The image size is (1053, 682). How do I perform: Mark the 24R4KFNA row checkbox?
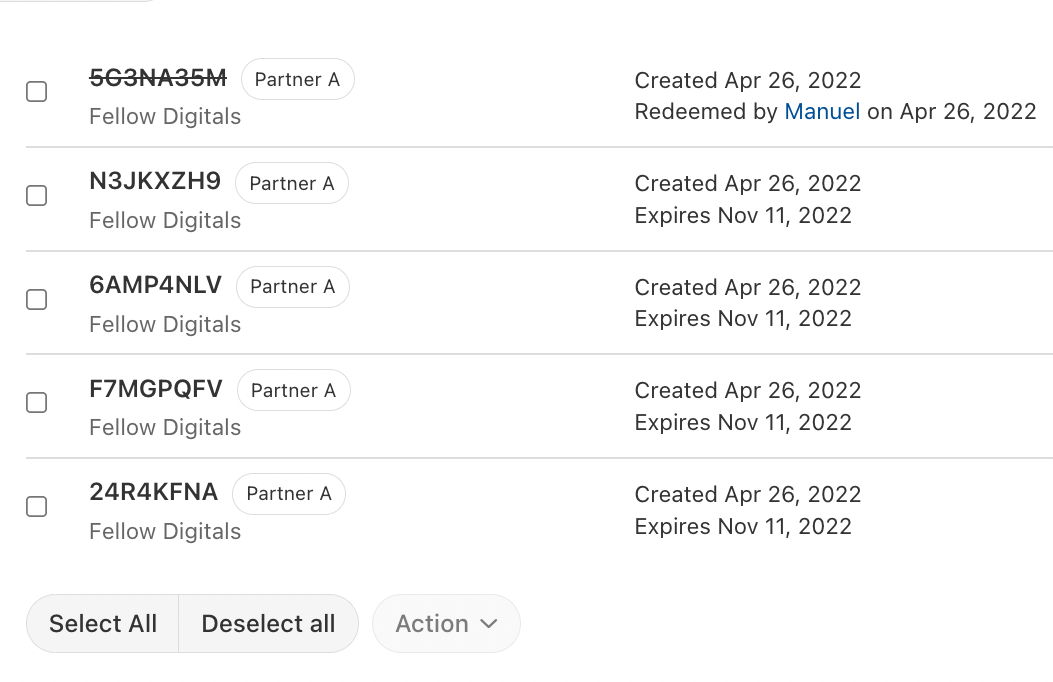[36, 507]
